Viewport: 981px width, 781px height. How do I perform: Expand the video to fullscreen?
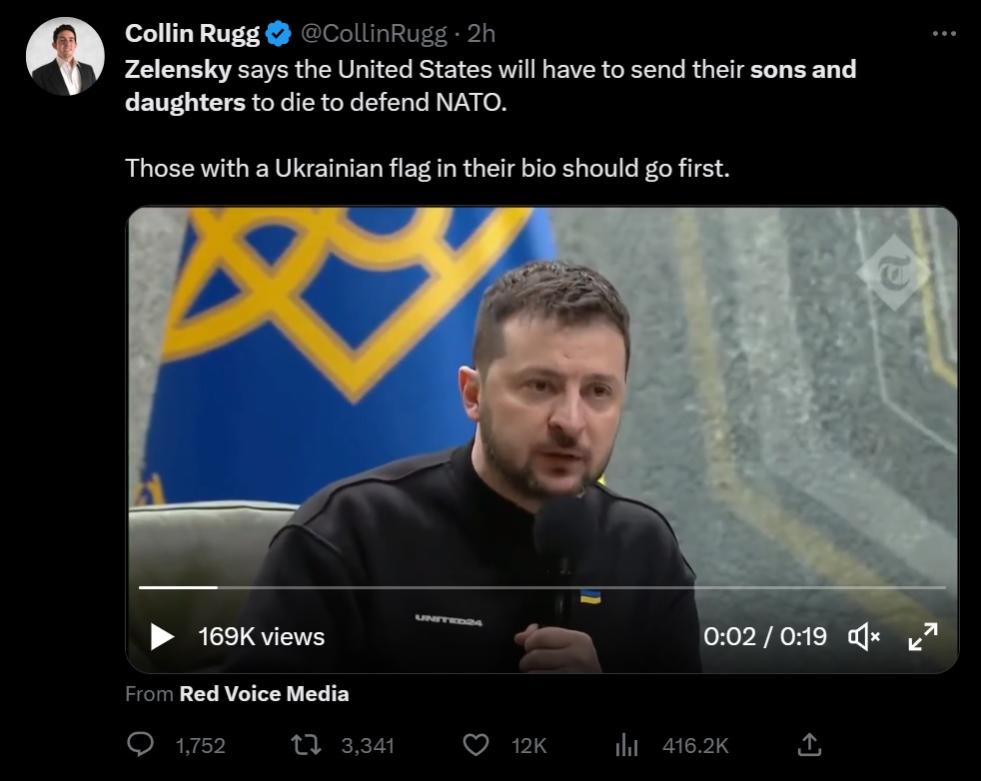(923, 636)
